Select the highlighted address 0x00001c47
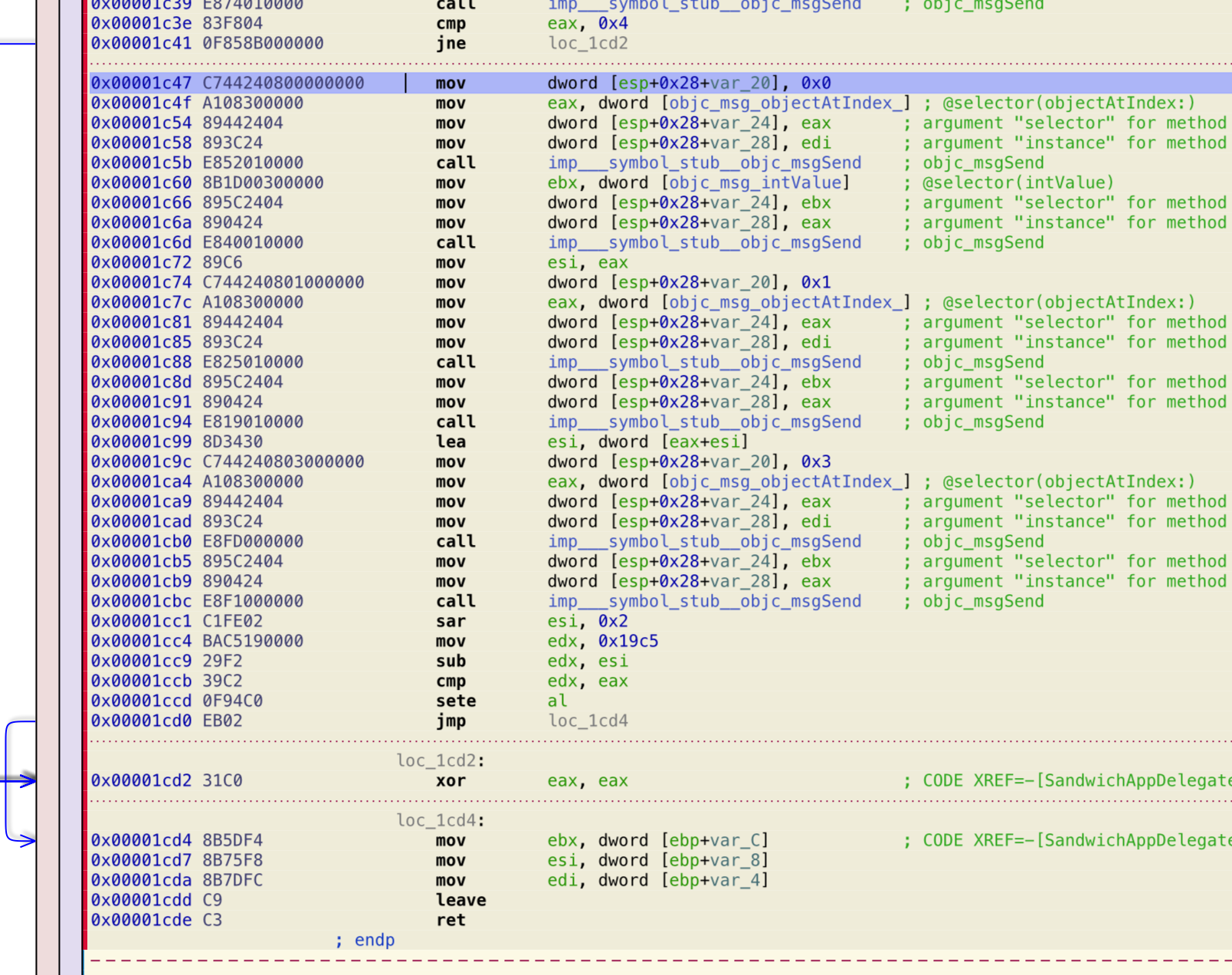Viewport: 1232px width, 975px height. point(141,83)
